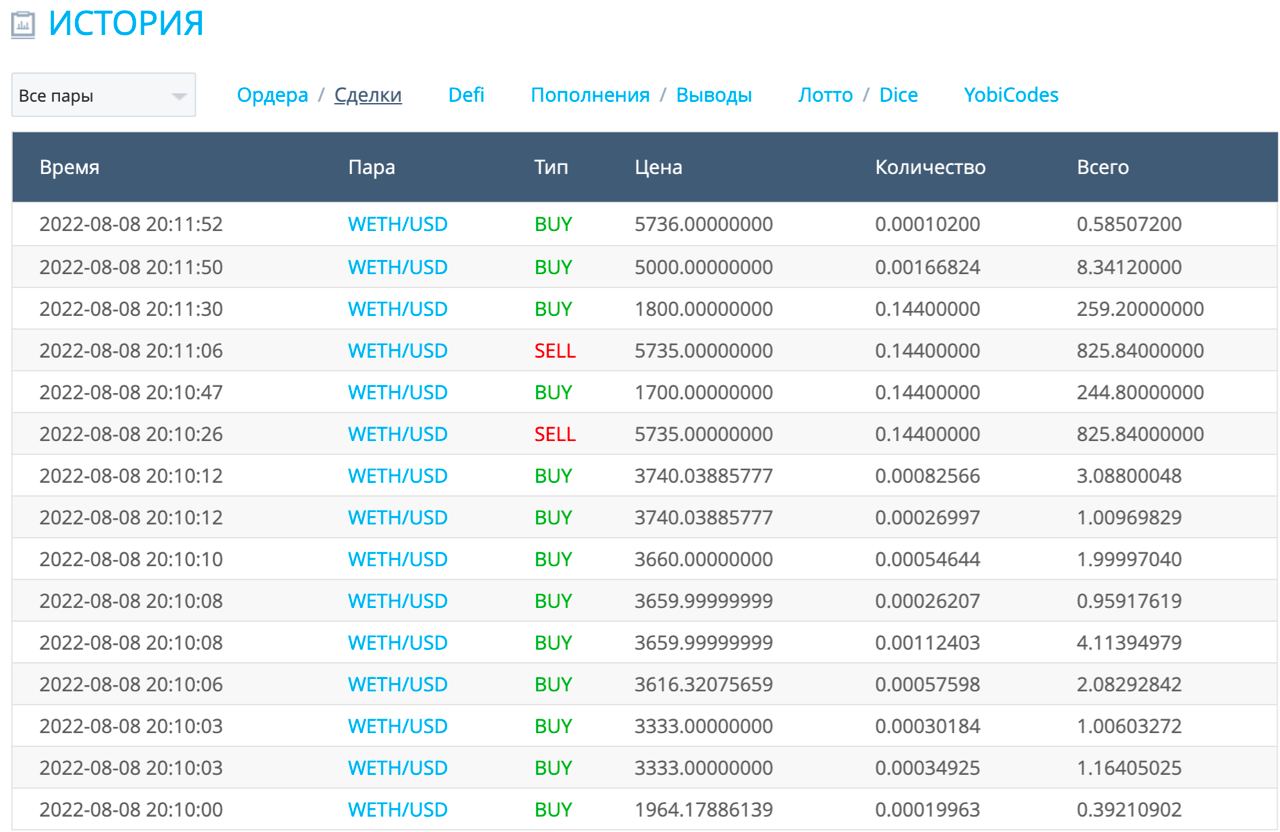Click the price 3660.00000000
The height and width of the screenshot is (832, 1280).
(x=704, y=558)
